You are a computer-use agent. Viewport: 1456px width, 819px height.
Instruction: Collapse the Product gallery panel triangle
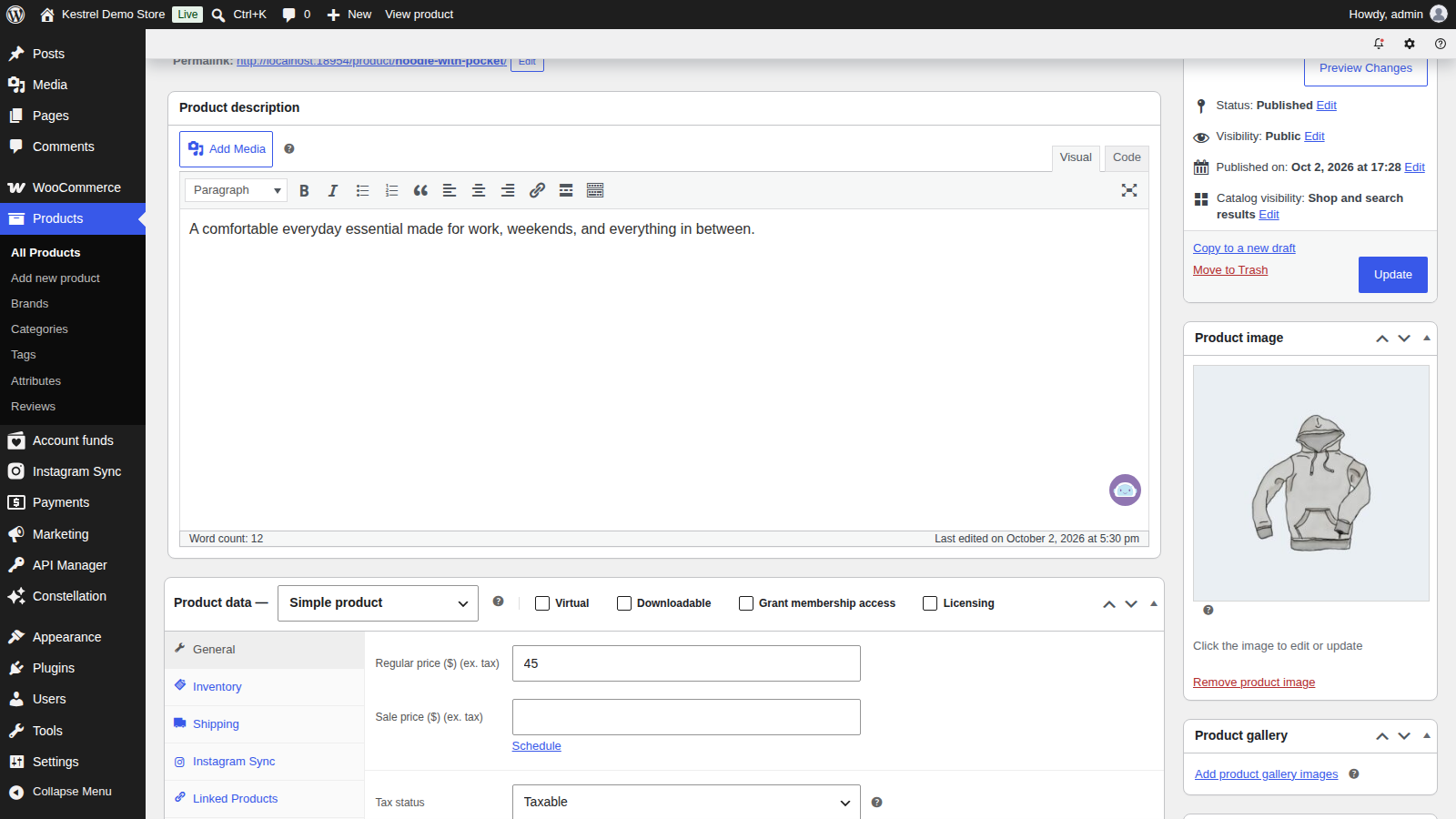[x=1427, y=735]
